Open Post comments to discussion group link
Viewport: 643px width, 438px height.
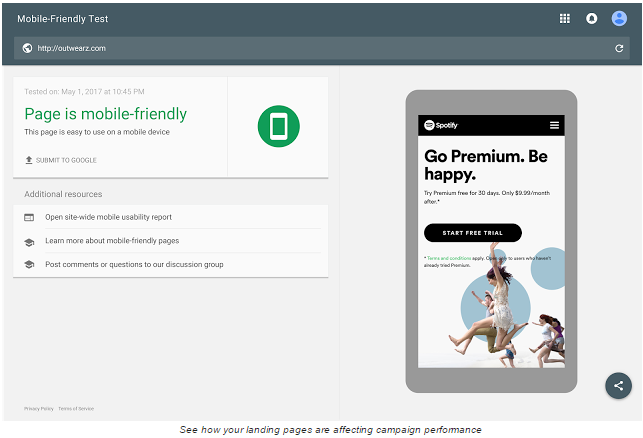coord(134,265)
